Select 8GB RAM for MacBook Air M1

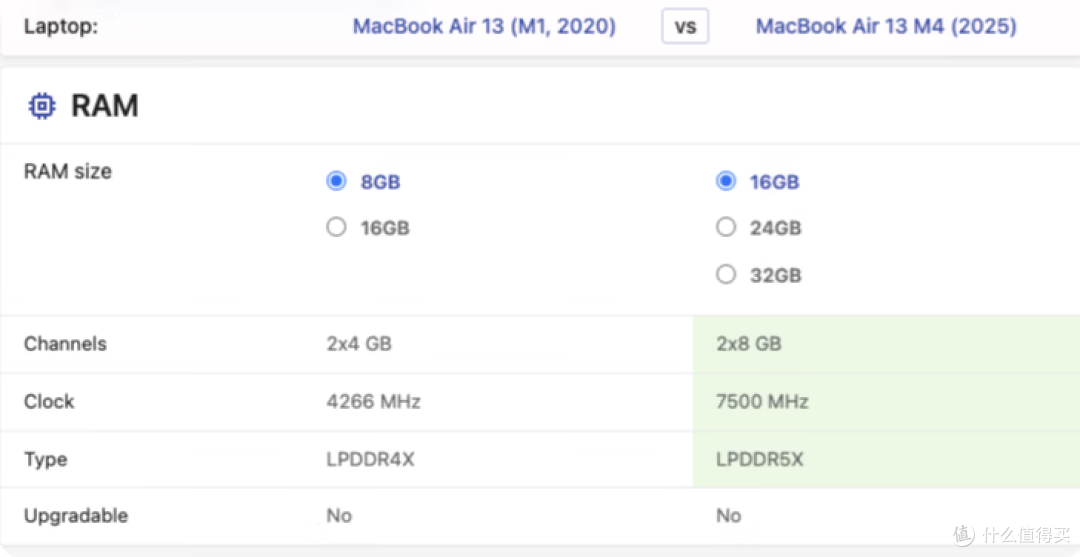(x=336, y=182)
